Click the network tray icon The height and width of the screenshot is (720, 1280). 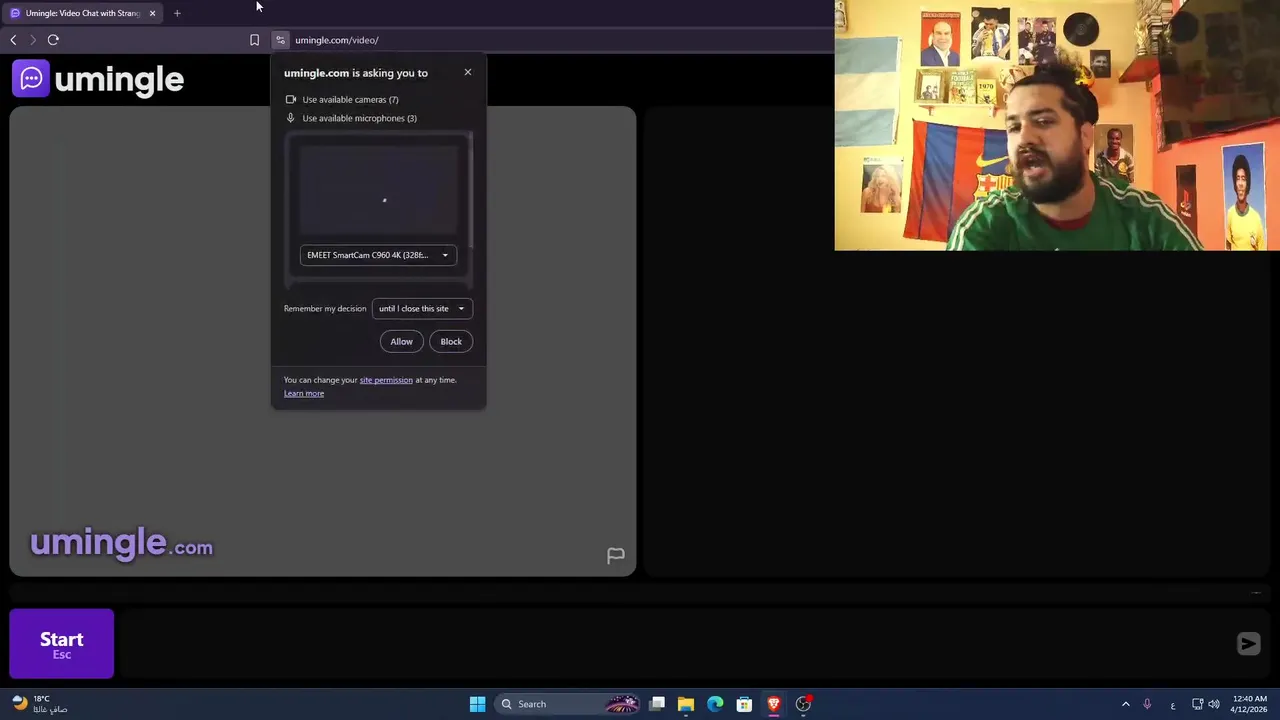click(x=1197, y=704)
